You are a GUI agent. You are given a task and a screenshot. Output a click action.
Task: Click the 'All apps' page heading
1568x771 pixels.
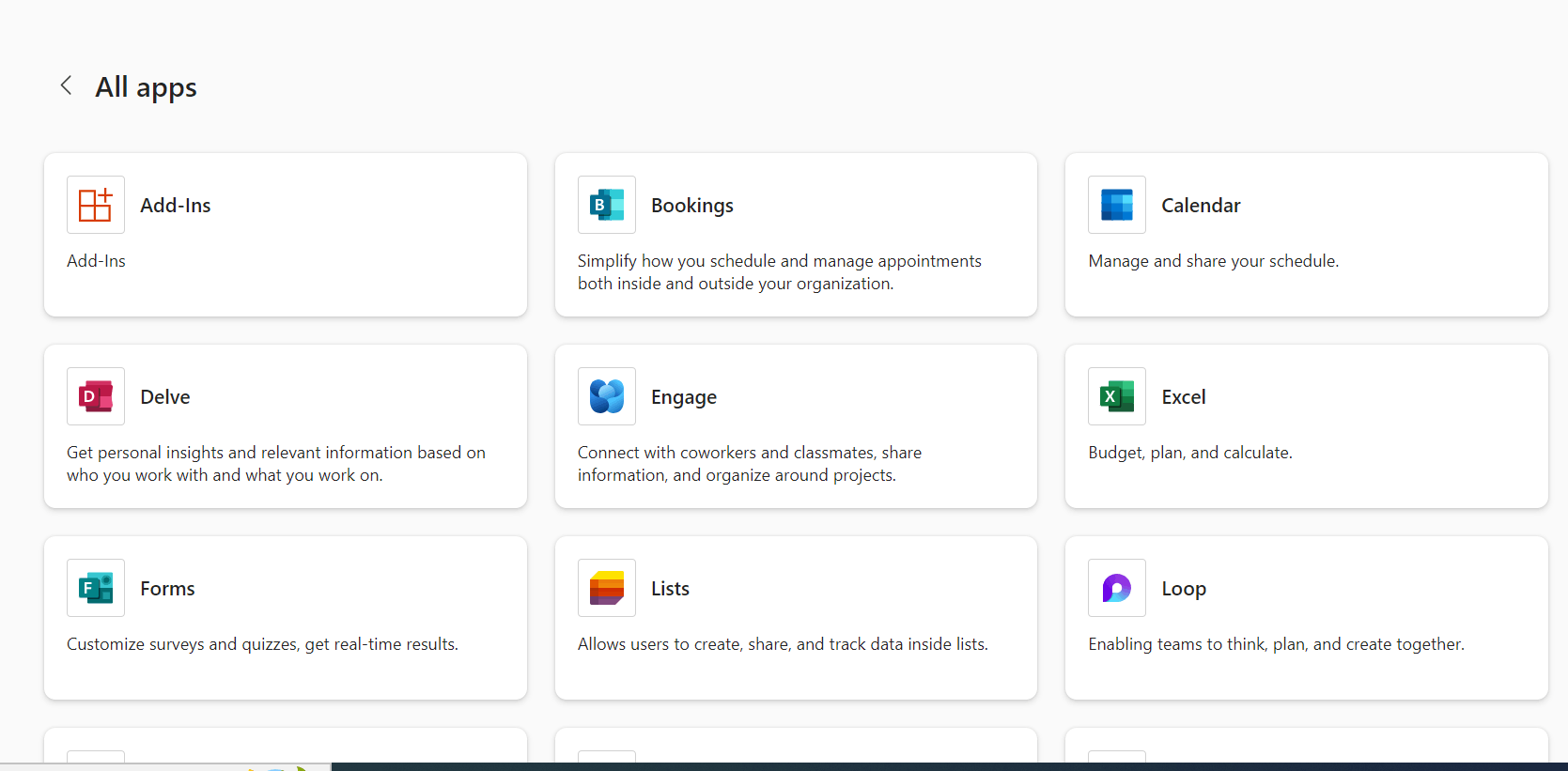147,87
